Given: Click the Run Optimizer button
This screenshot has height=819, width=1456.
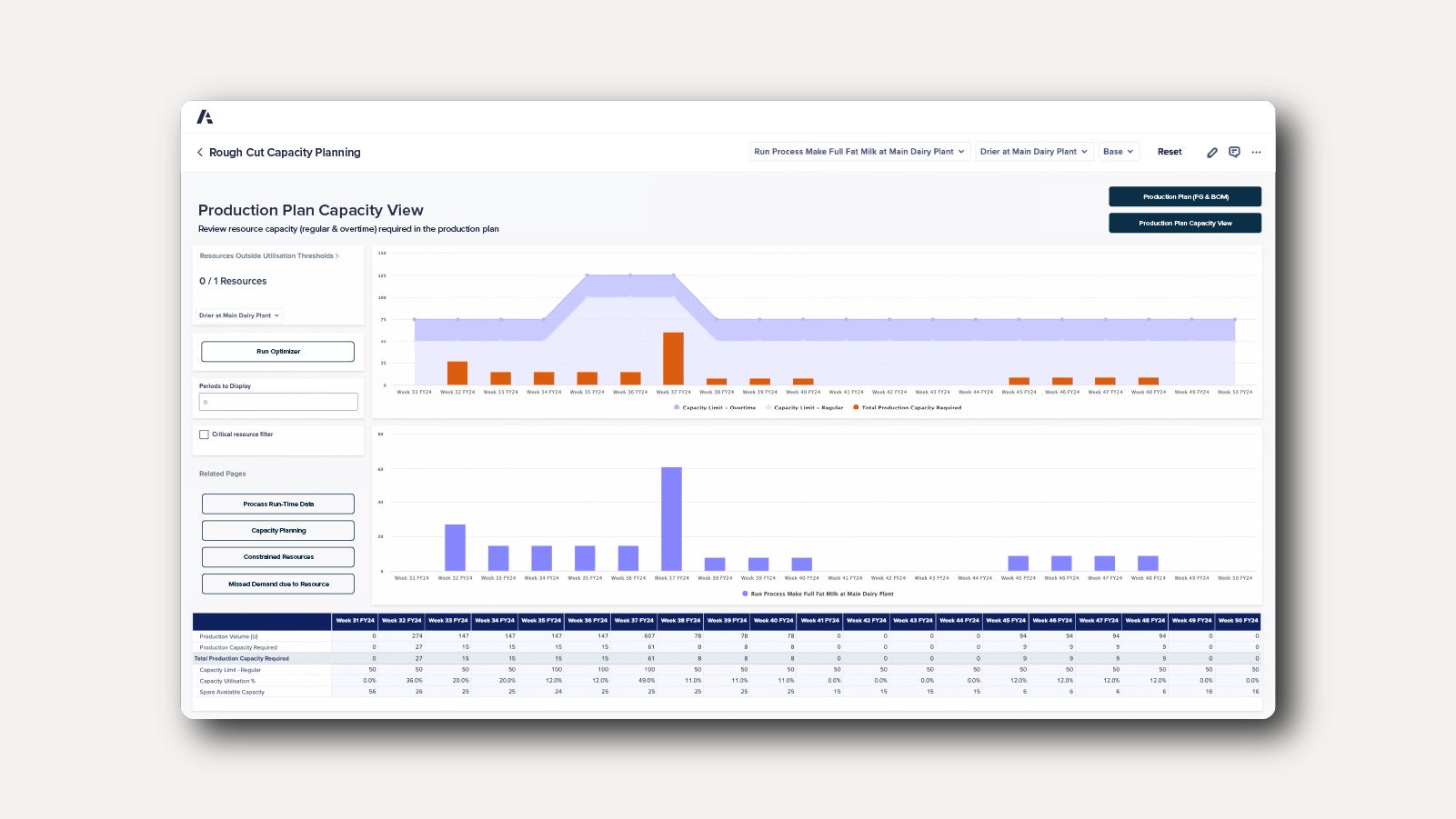Looking at the screenshot, I should [277, 352].
